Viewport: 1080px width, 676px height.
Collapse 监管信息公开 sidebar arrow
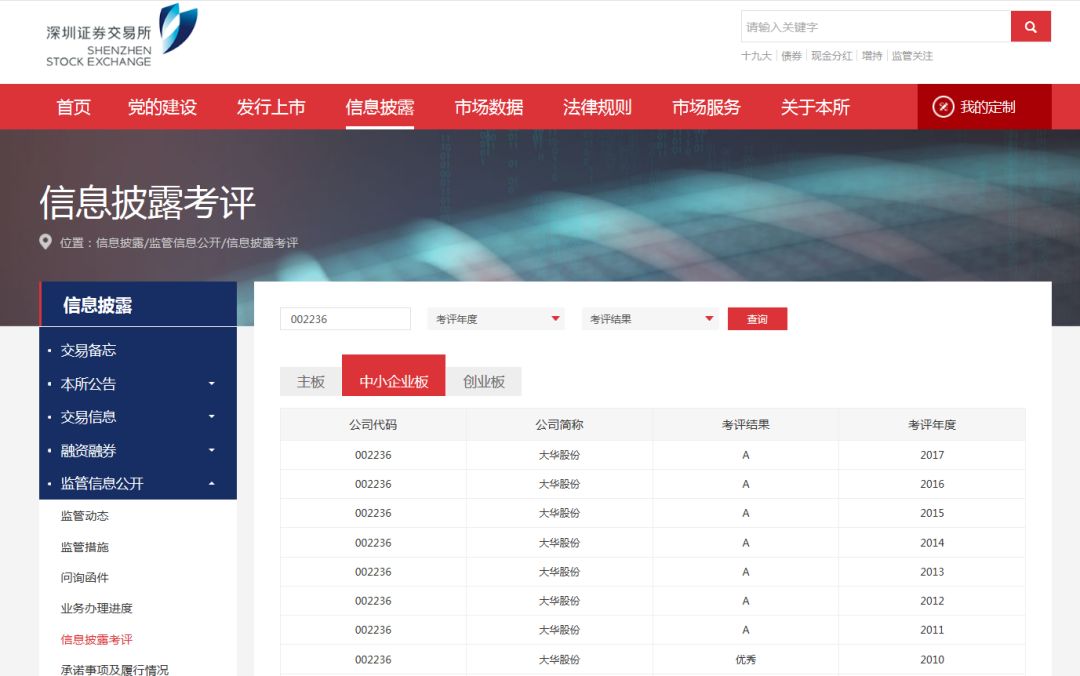(211, 483)
